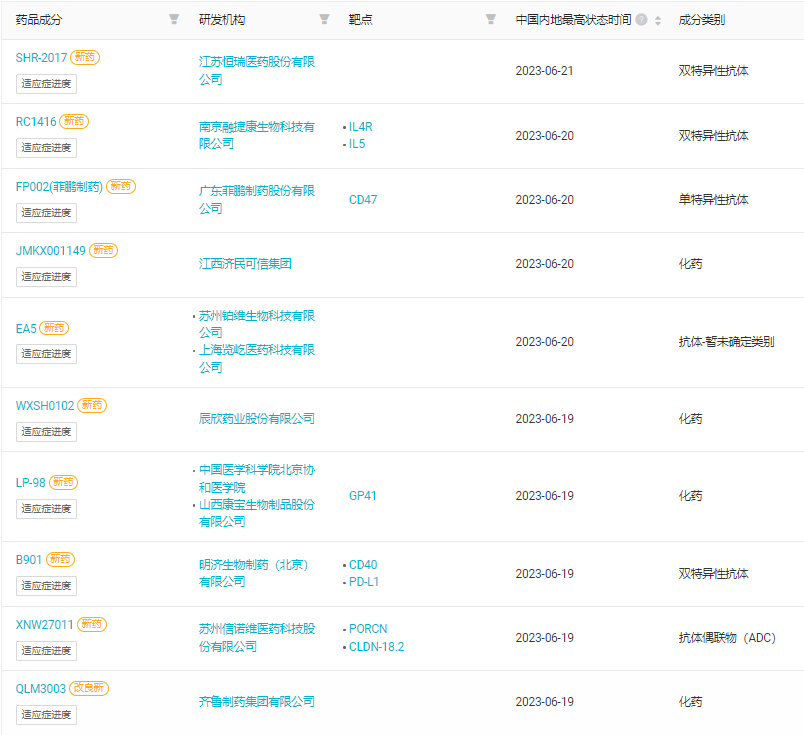804x735 pixels.
Task: Click help icon beside 中国内地最高状态时间
Action: pos(641,20)
